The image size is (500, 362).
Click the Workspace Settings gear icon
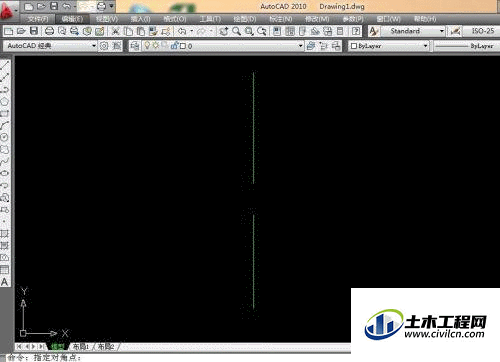point(104,46)
